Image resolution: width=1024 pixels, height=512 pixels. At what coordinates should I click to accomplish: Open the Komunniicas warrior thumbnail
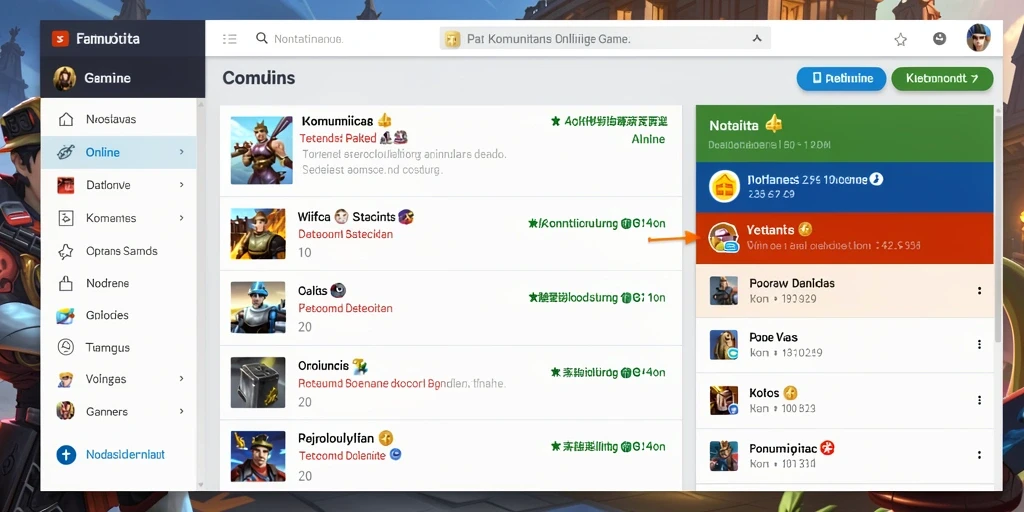(261, 150)
